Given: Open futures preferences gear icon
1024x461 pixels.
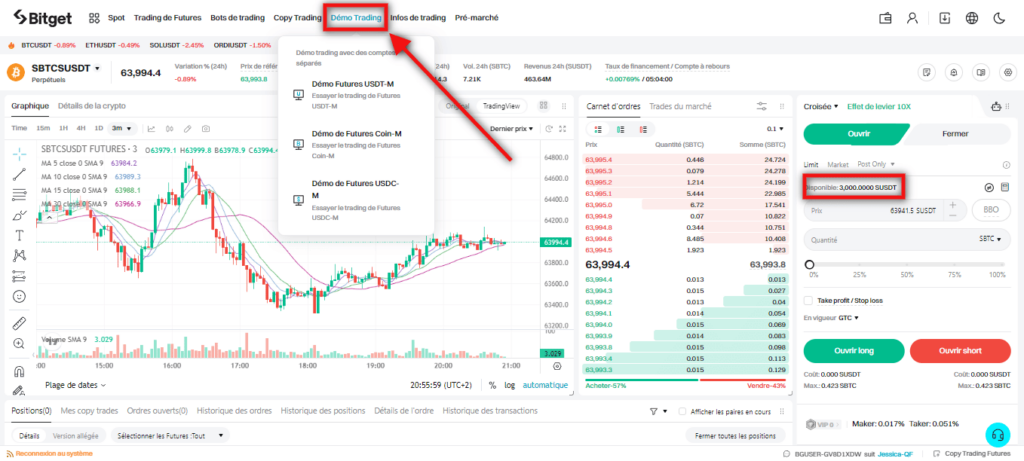Looking at the screenshot, I should click(1008, 72).
